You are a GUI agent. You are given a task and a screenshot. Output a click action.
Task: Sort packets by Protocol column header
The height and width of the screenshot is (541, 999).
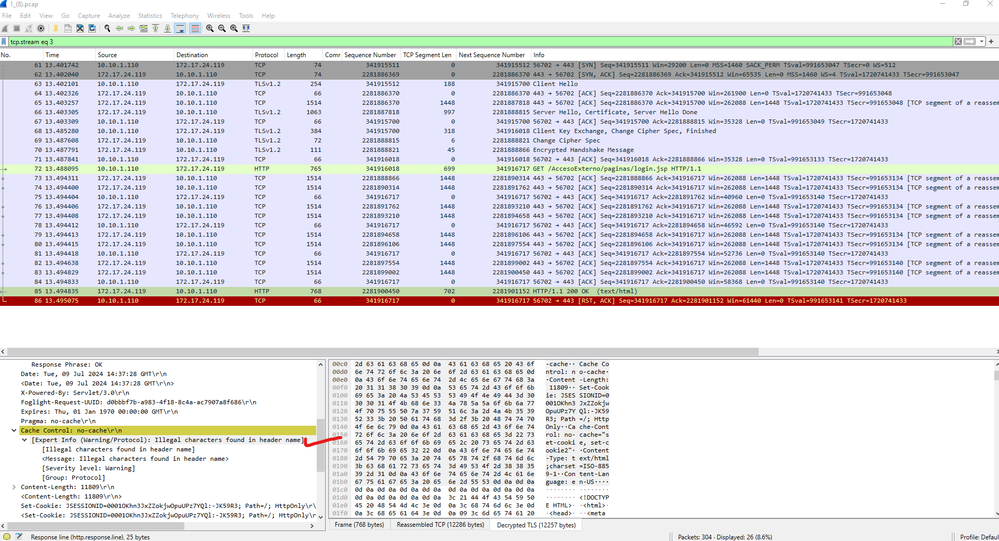click(x=266, y=55)
